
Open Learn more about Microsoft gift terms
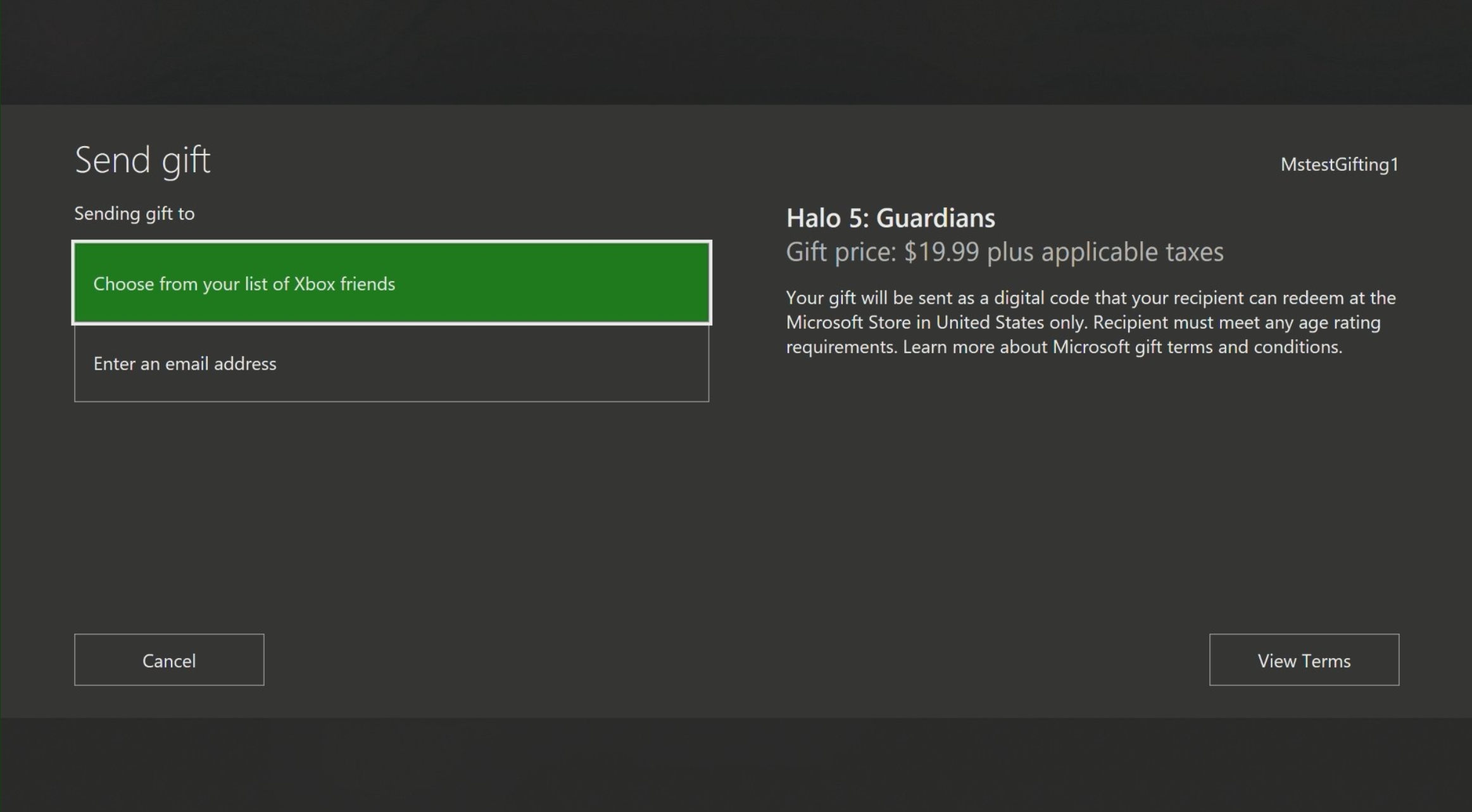1123,347
